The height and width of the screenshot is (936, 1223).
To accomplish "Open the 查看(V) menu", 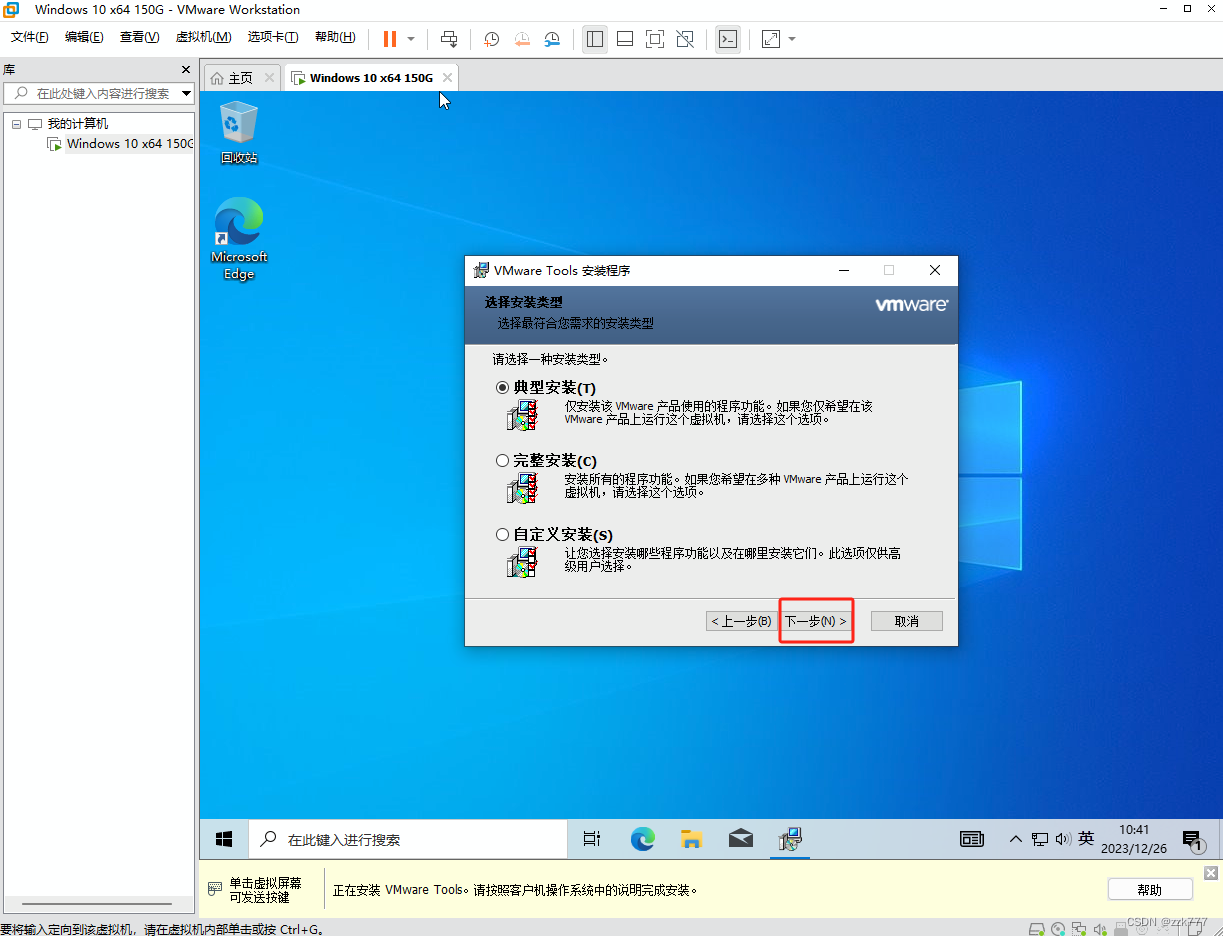I will pos(139,37).
